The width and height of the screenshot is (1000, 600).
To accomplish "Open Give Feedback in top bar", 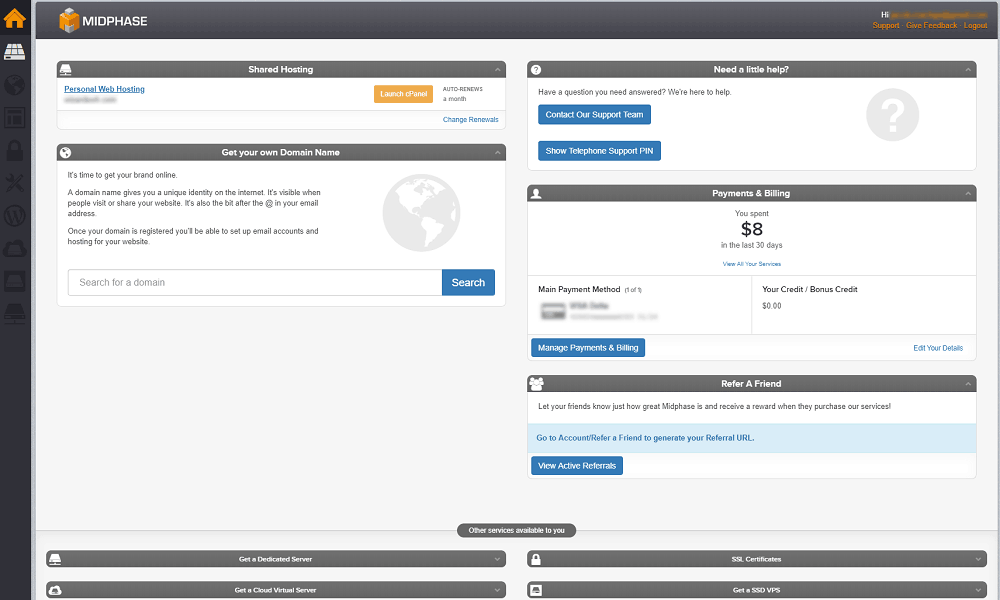I will pyautogui.click(x=932, y=26).
